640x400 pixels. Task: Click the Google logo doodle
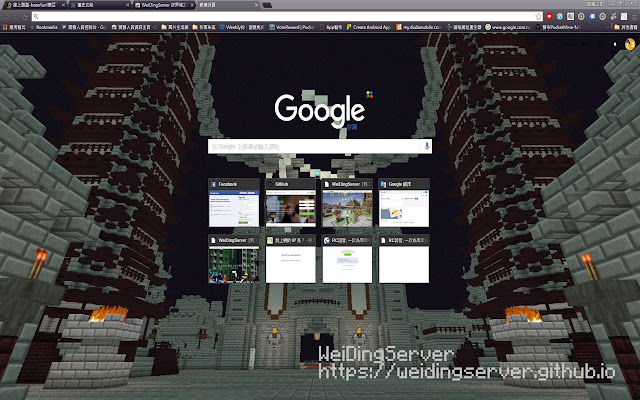click(x=320, y=110)
